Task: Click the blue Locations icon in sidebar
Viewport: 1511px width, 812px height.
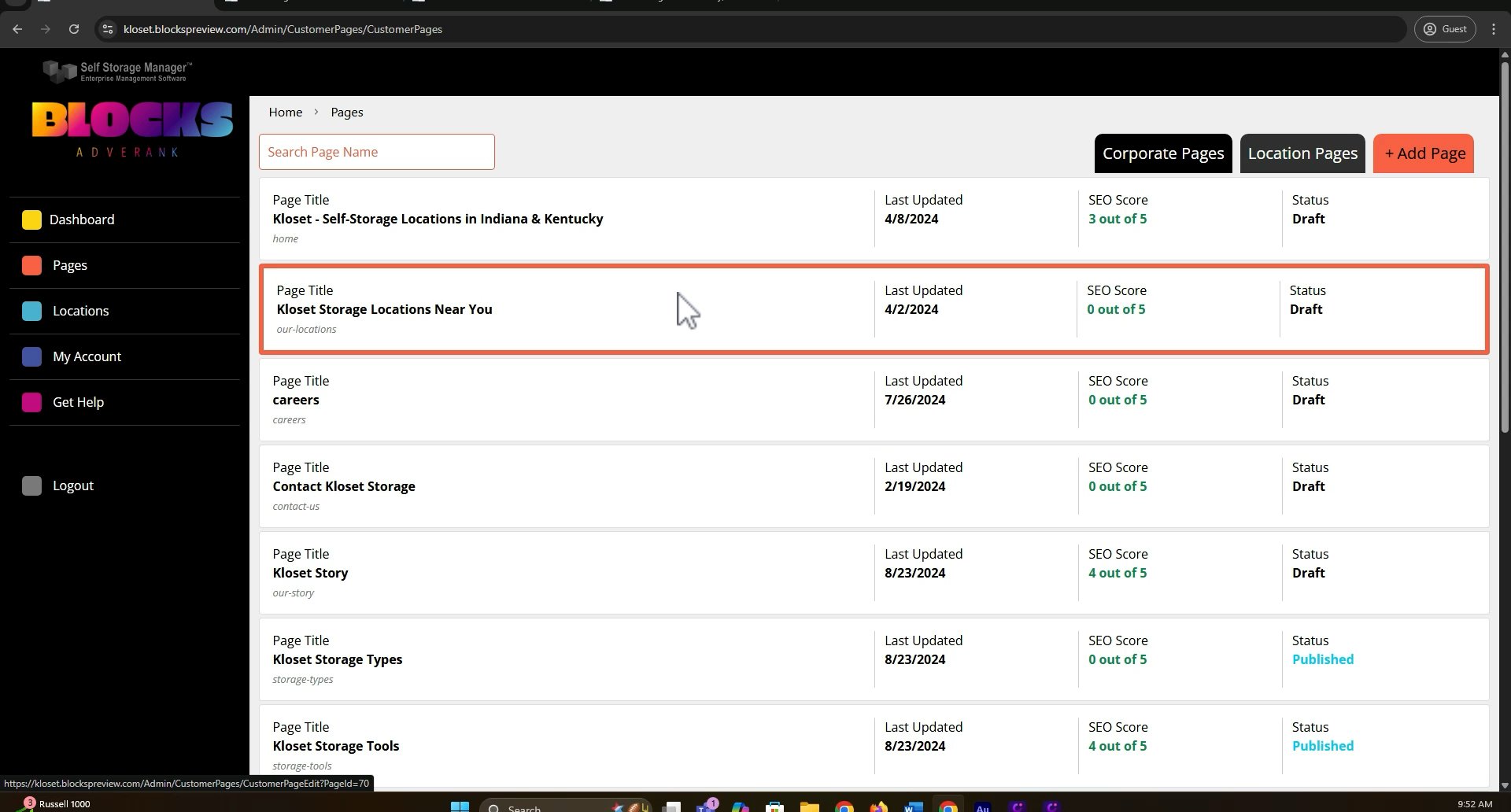Action: [31, 311]
